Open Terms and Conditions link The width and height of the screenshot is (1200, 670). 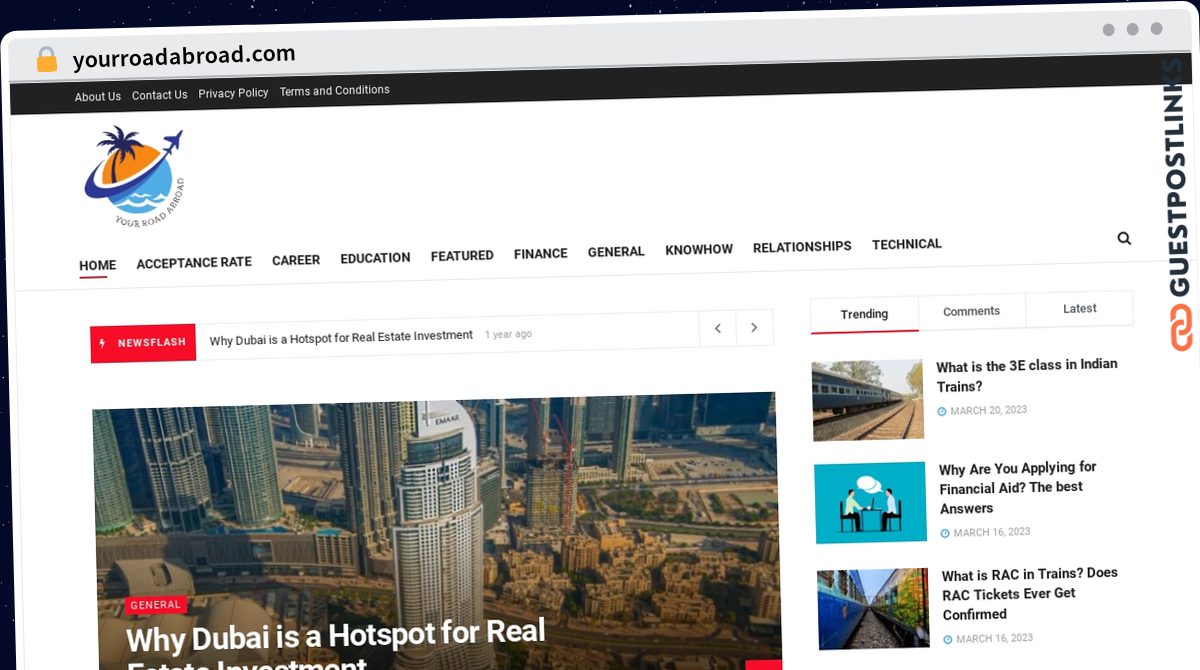click(335, 90)
